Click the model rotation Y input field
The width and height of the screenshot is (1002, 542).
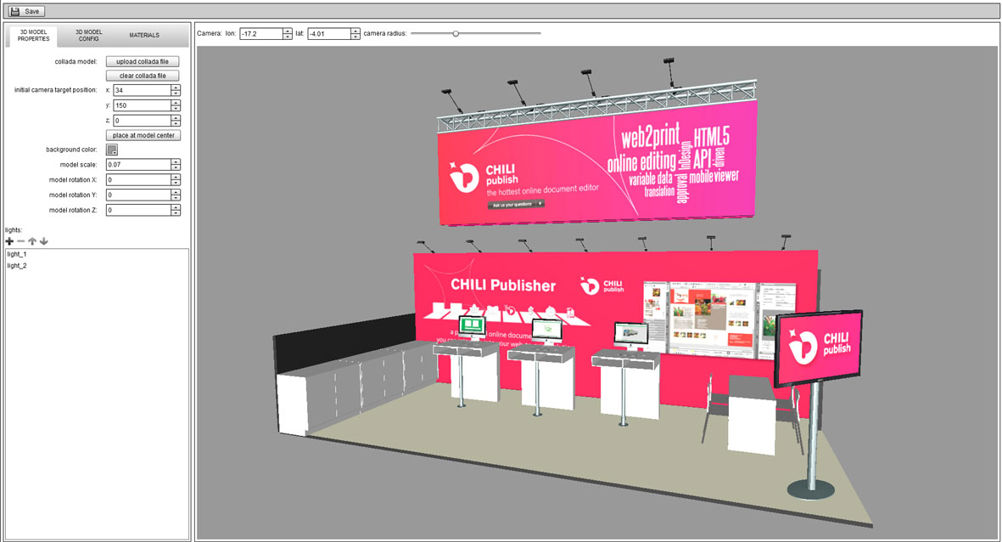pos(138,195)
